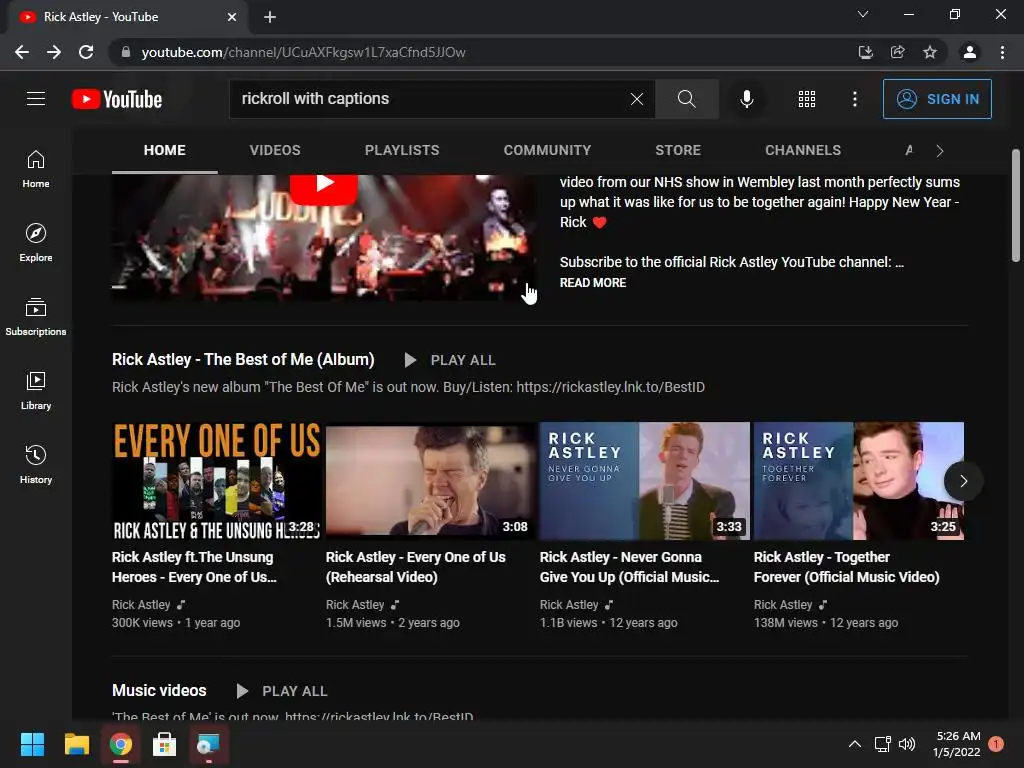Show hidden system tray icons
This screenshot has height=768, width=1024.
854,744
